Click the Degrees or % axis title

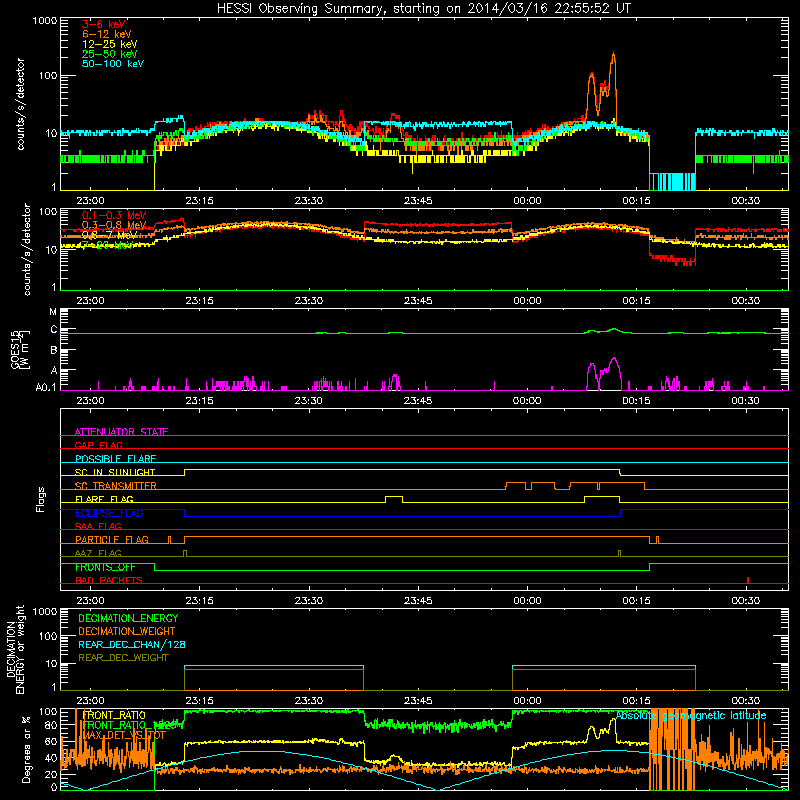point(26,749)
